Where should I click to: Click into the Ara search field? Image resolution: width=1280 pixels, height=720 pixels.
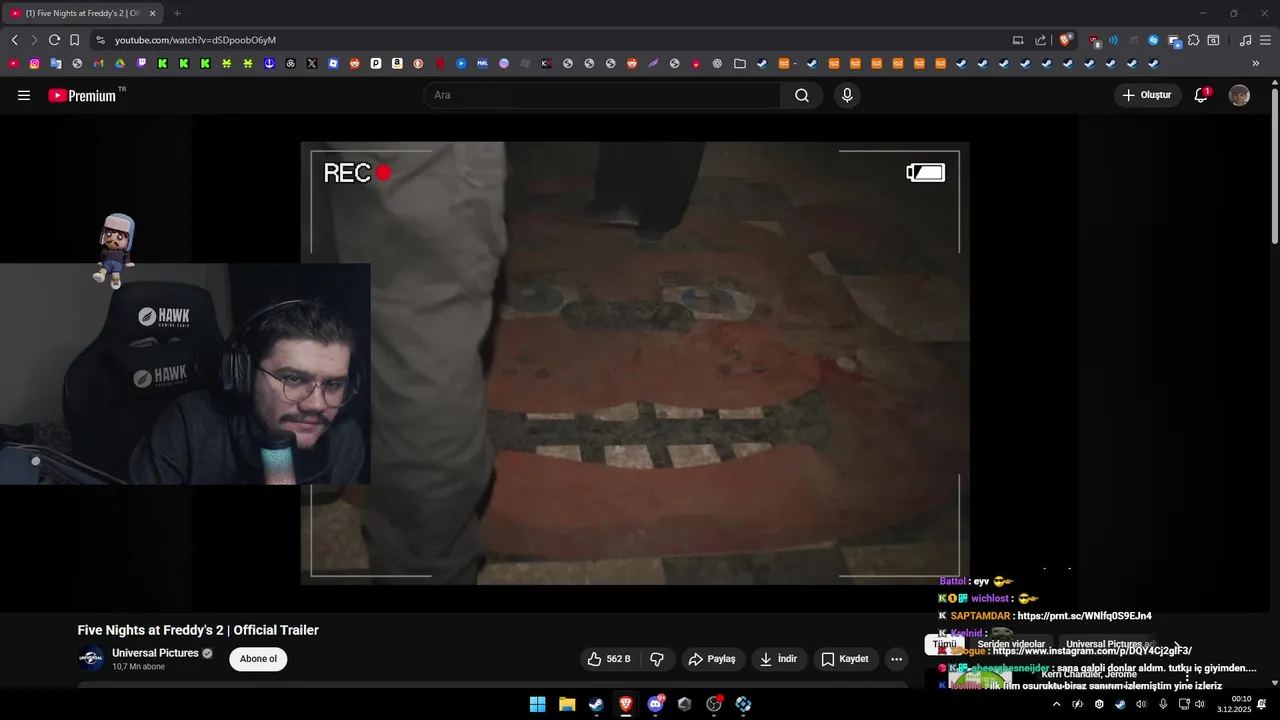pyautogui.click(x=602, y=95)
